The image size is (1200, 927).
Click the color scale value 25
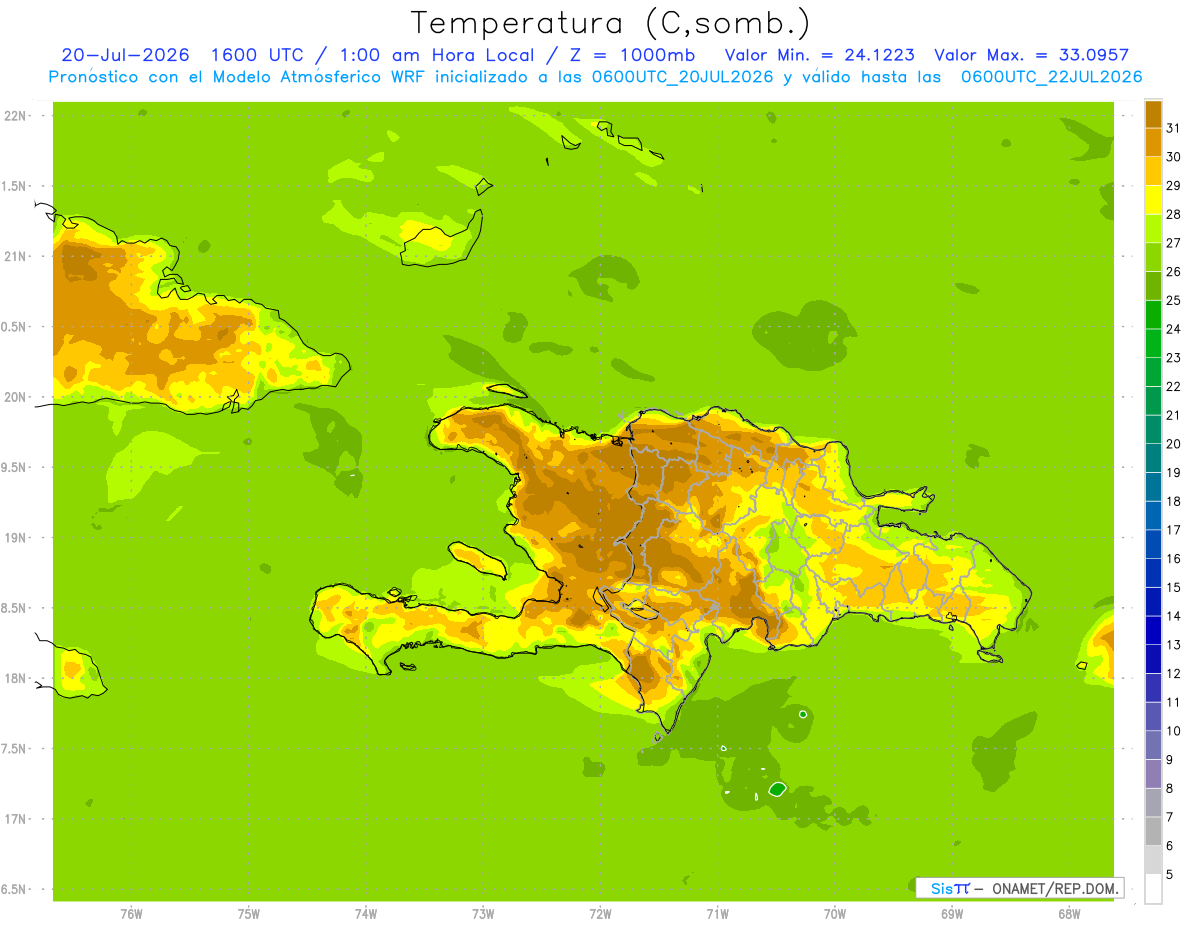[1174, 300]
